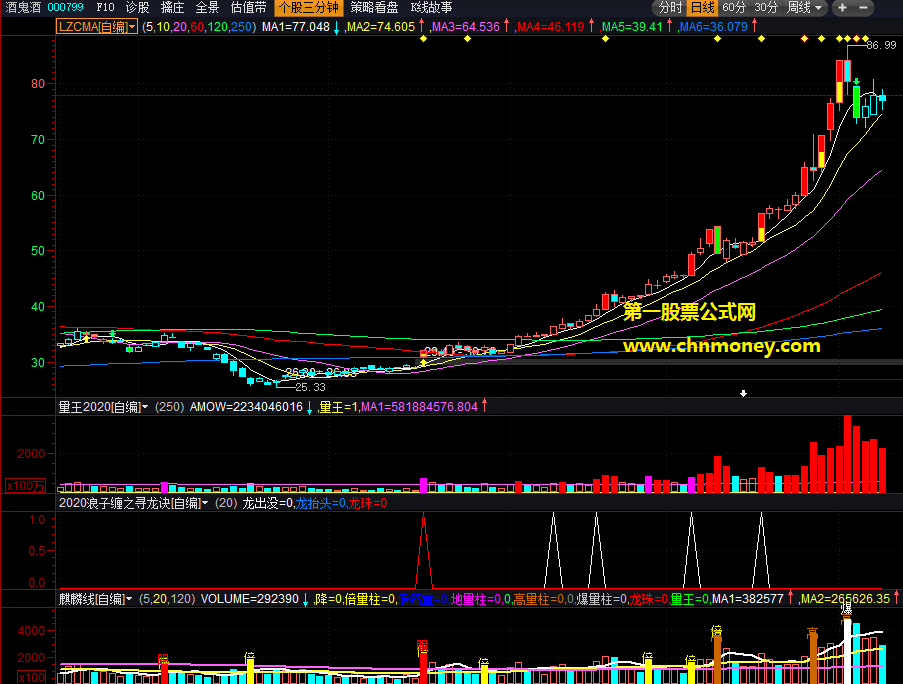This screenshot has width=903, height=684.
Task: Click the 倍量柱=0 value
Action: [370, 599]
